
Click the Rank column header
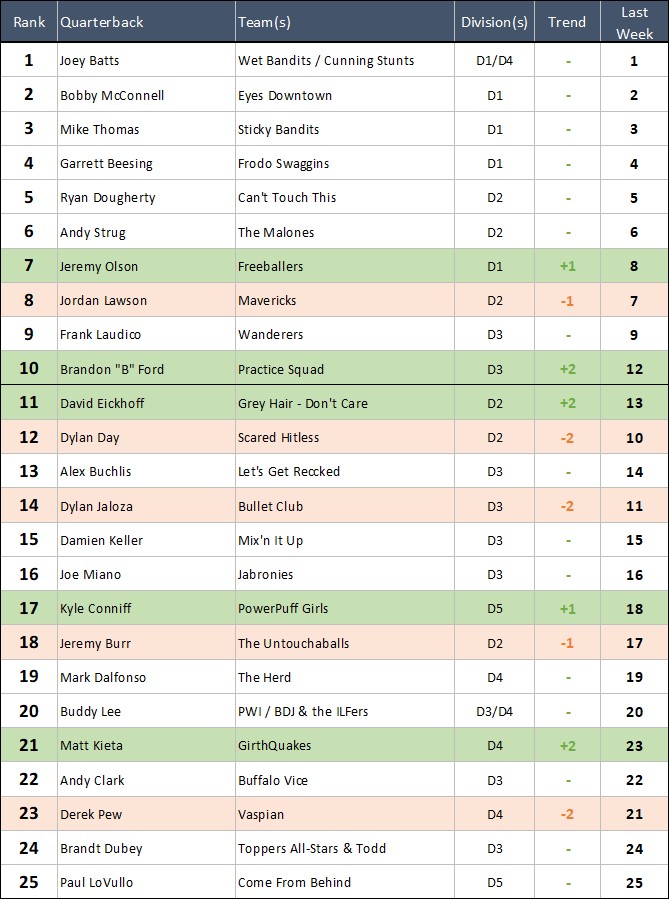click(28, 22)
